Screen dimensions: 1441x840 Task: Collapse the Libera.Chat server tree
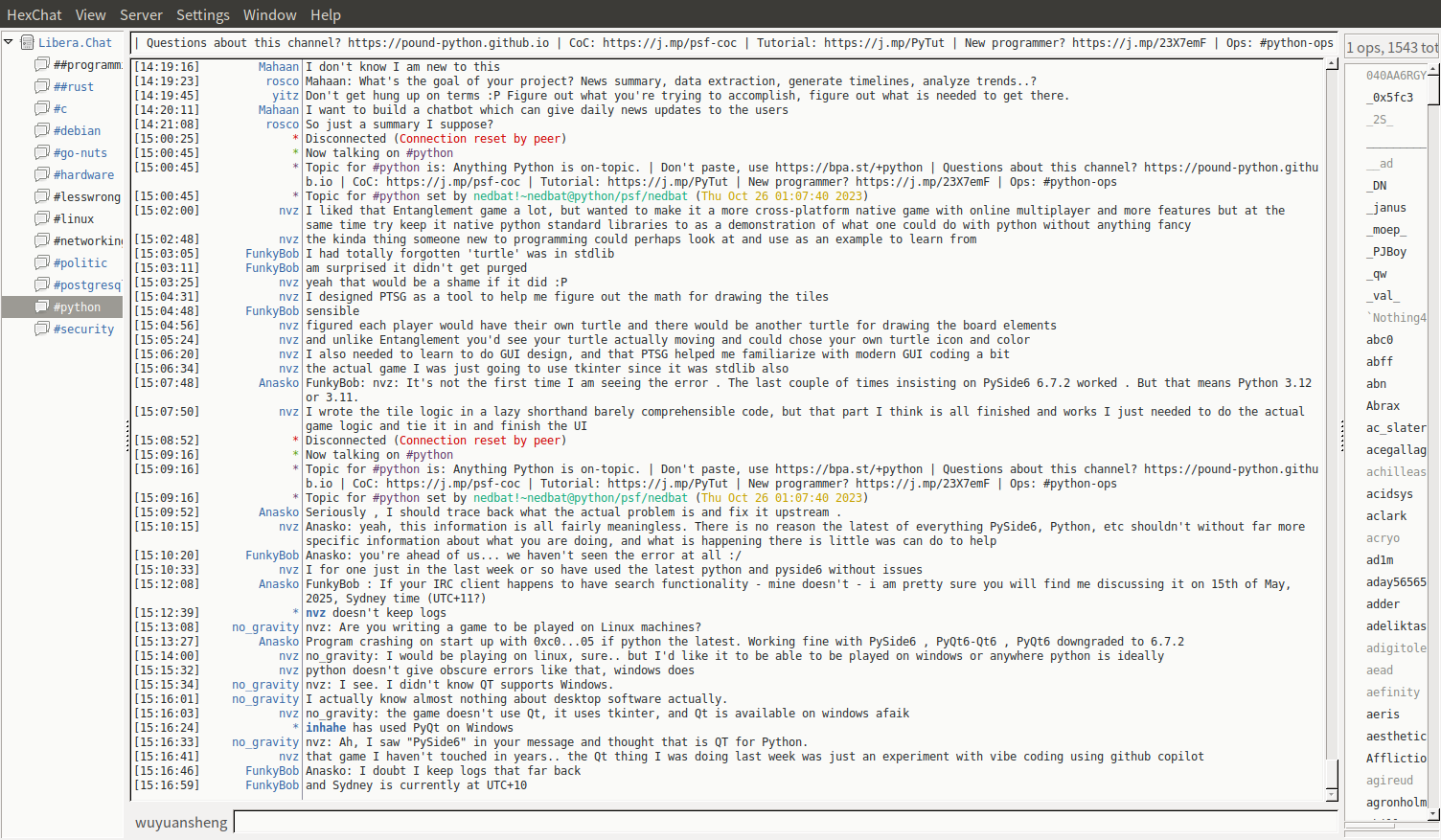[x=9, y=42]
